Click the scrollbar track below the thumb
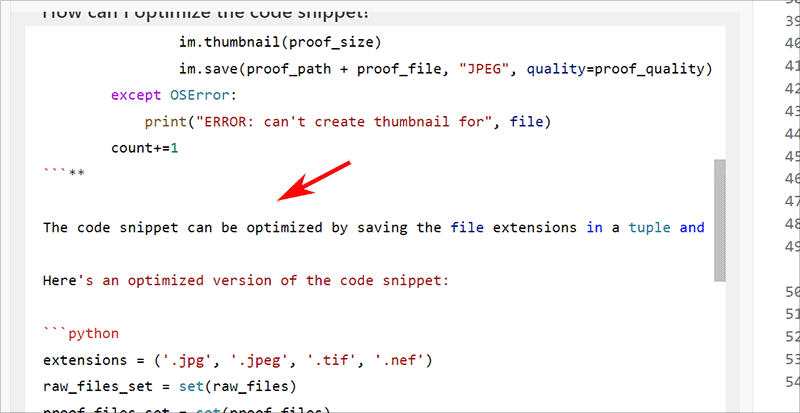 [x=718, y=340]
